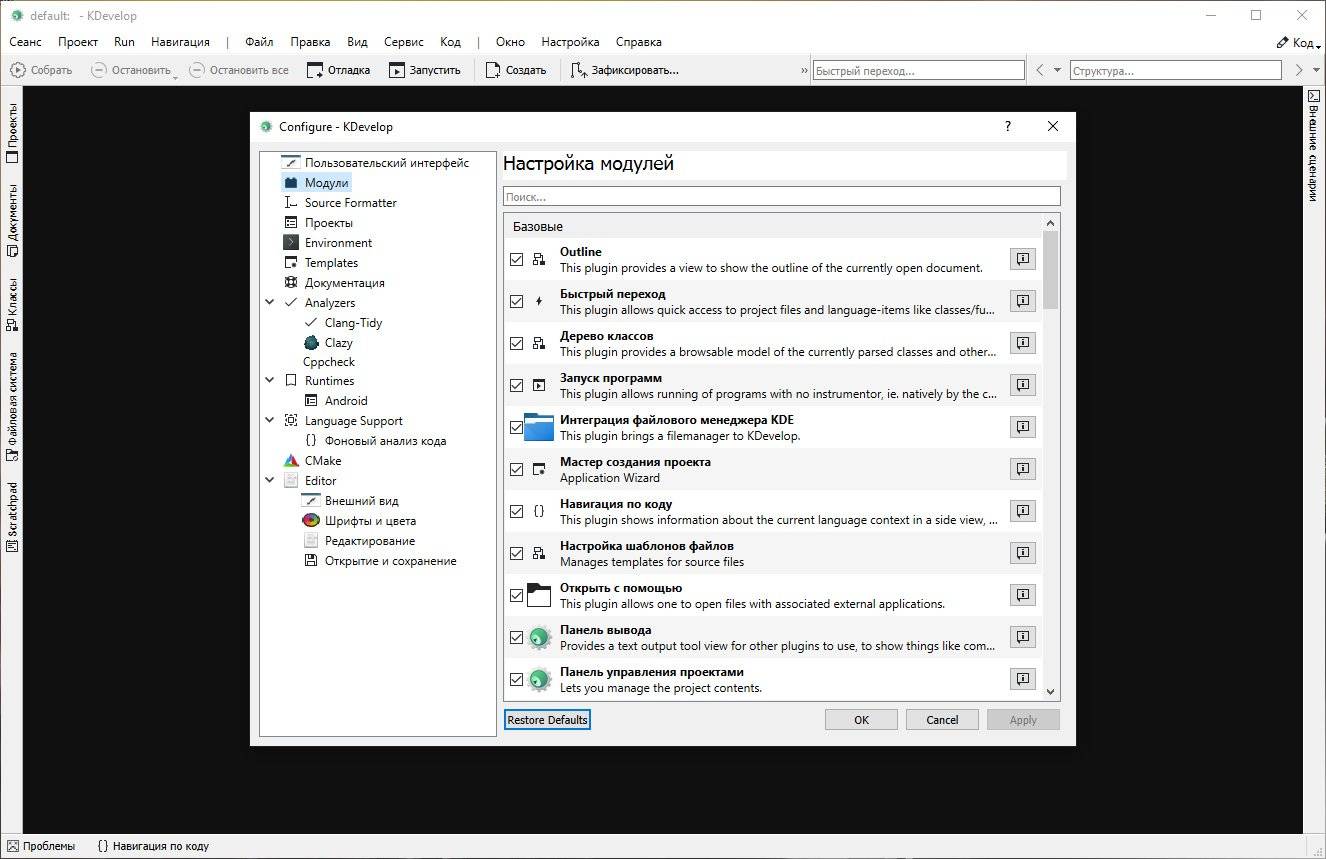1326x859 pixels.
Task: Open the Файловая система side panel
Action: click(12, 406)
